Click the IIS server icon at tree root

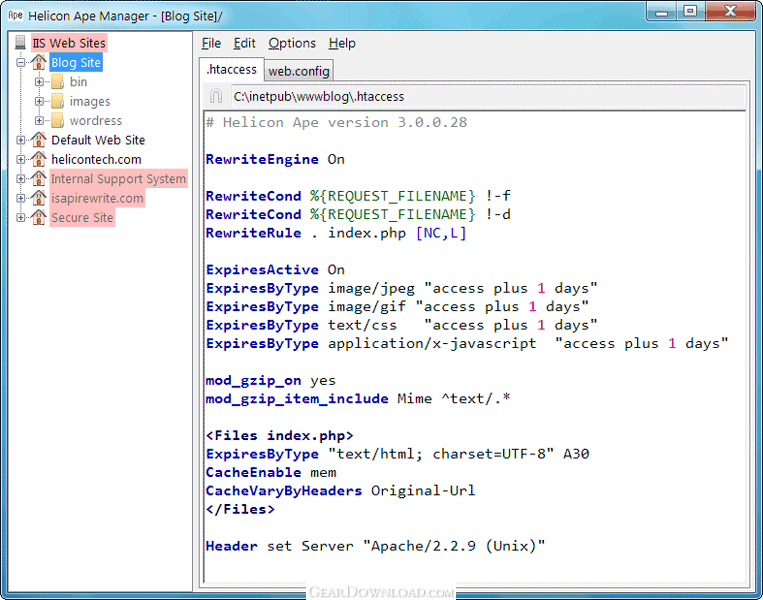pos(20,43)
